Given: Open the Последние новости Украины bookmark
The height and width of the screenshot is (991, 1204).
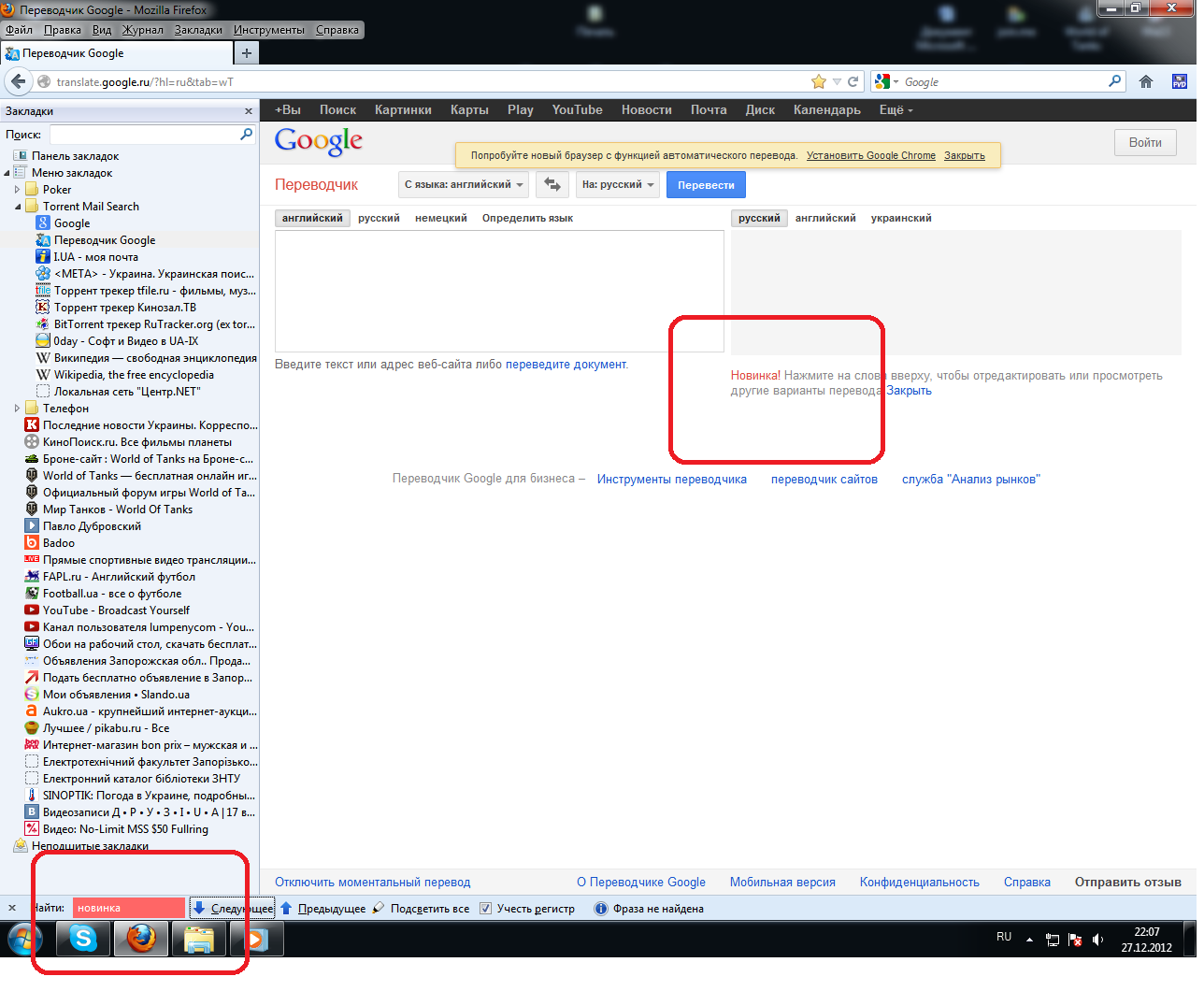Looking at the screenshot, I should tap(140, 425).
